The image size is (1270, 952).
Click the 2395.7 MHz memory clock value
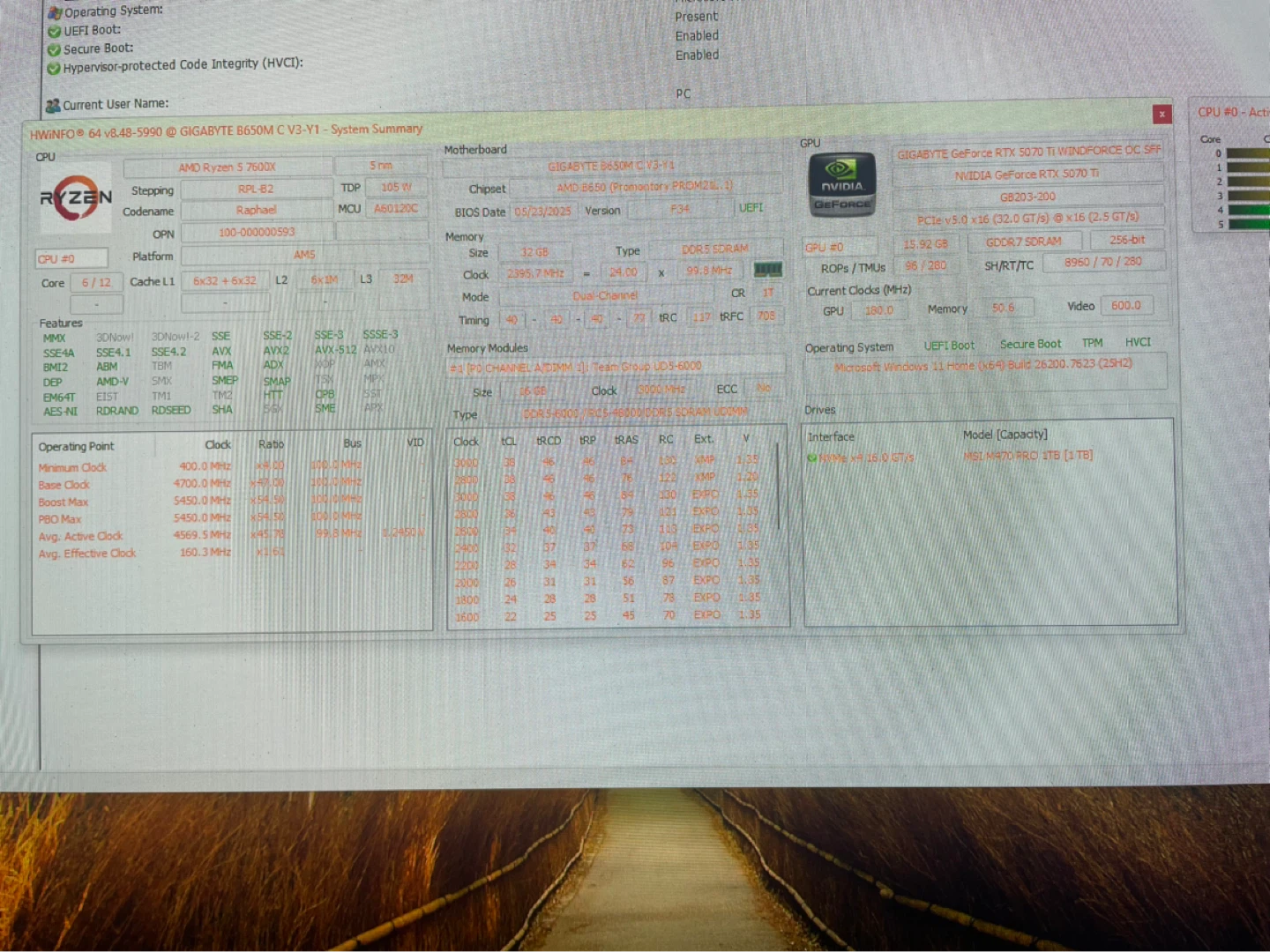535,274
